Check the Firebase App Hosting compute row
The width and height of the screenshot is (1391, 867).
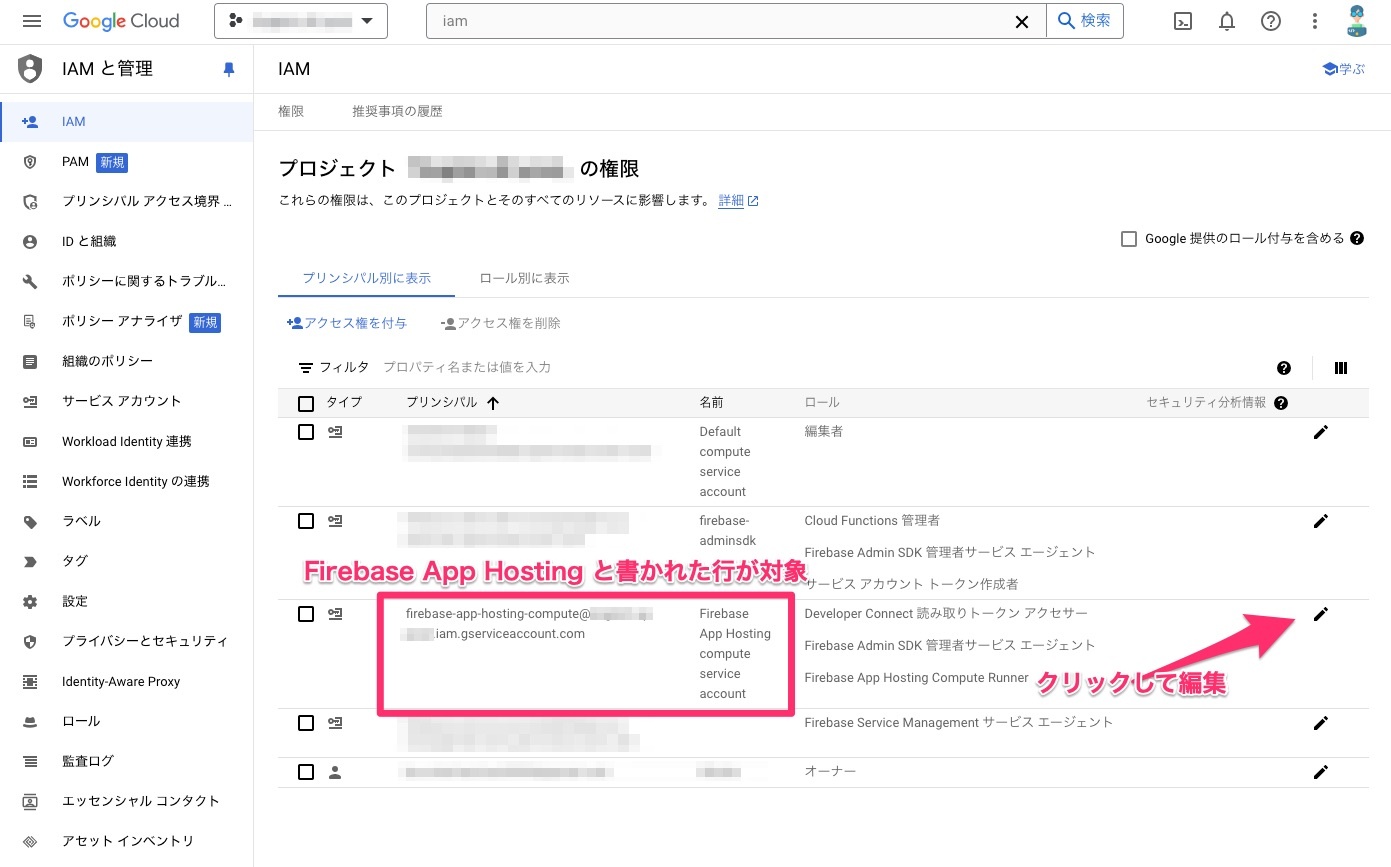tap(306, 614)
